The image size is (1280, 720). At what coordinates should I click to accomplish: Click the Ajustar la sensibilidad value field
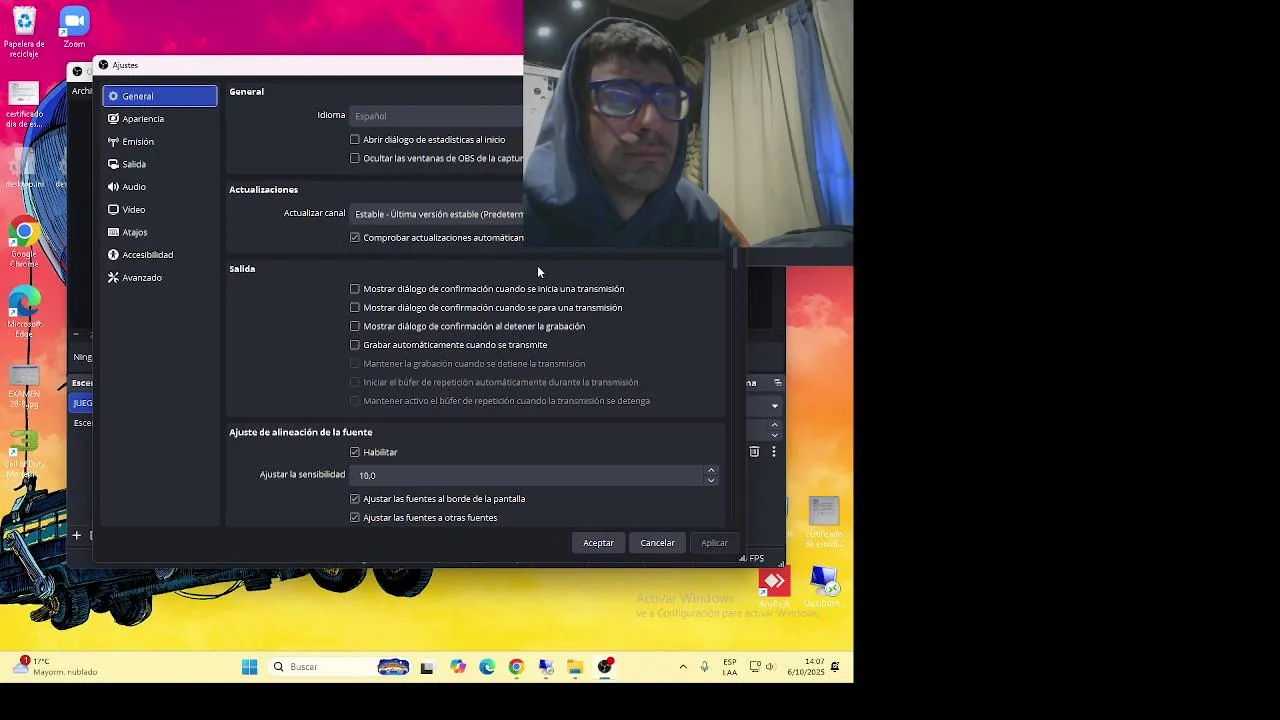(x=527, y=476)
